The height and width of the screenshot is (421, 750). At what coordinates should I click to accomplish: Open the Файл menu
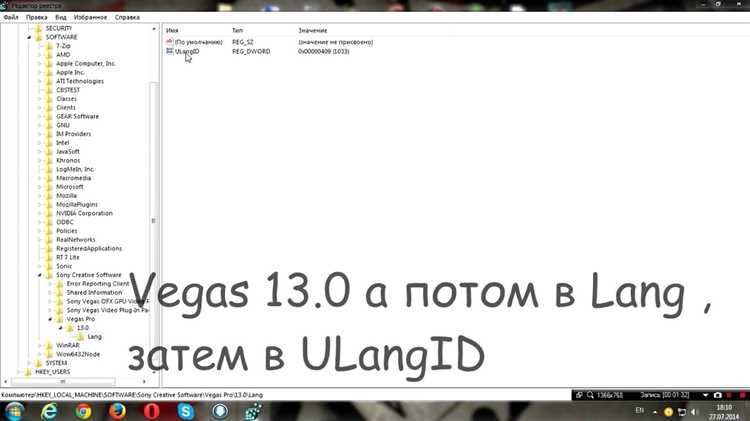[10, 17]
